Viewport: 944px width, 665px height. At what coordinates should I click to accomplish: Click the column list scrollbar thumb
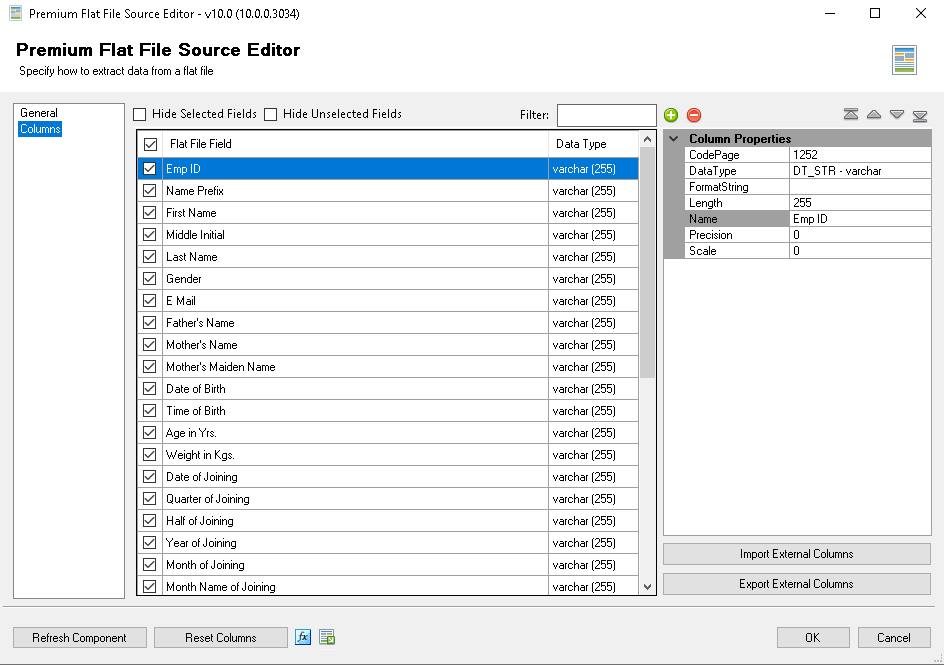(647, 263)
